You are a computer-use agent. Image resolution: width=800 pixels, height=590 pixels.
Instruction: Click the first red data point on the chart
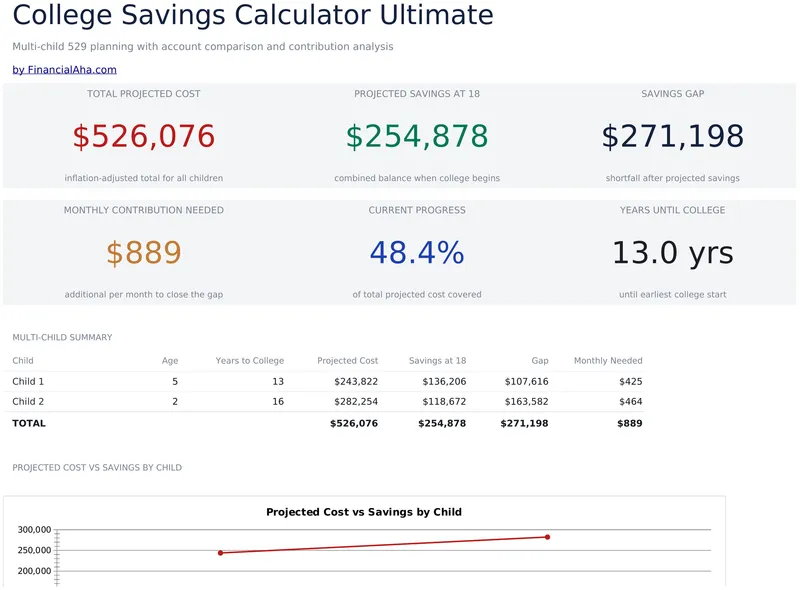[220, 553]
